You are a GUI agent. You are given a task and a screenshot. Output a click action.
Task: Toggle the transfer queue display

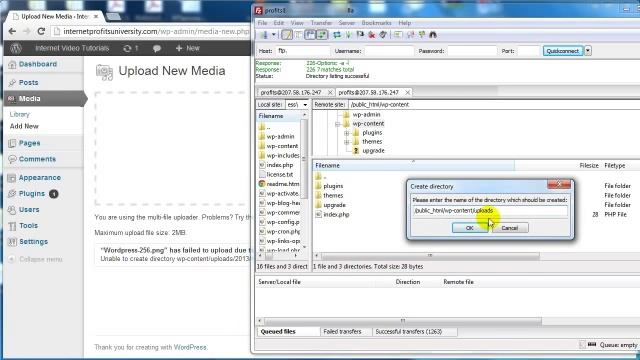click(x=322, y=35)
